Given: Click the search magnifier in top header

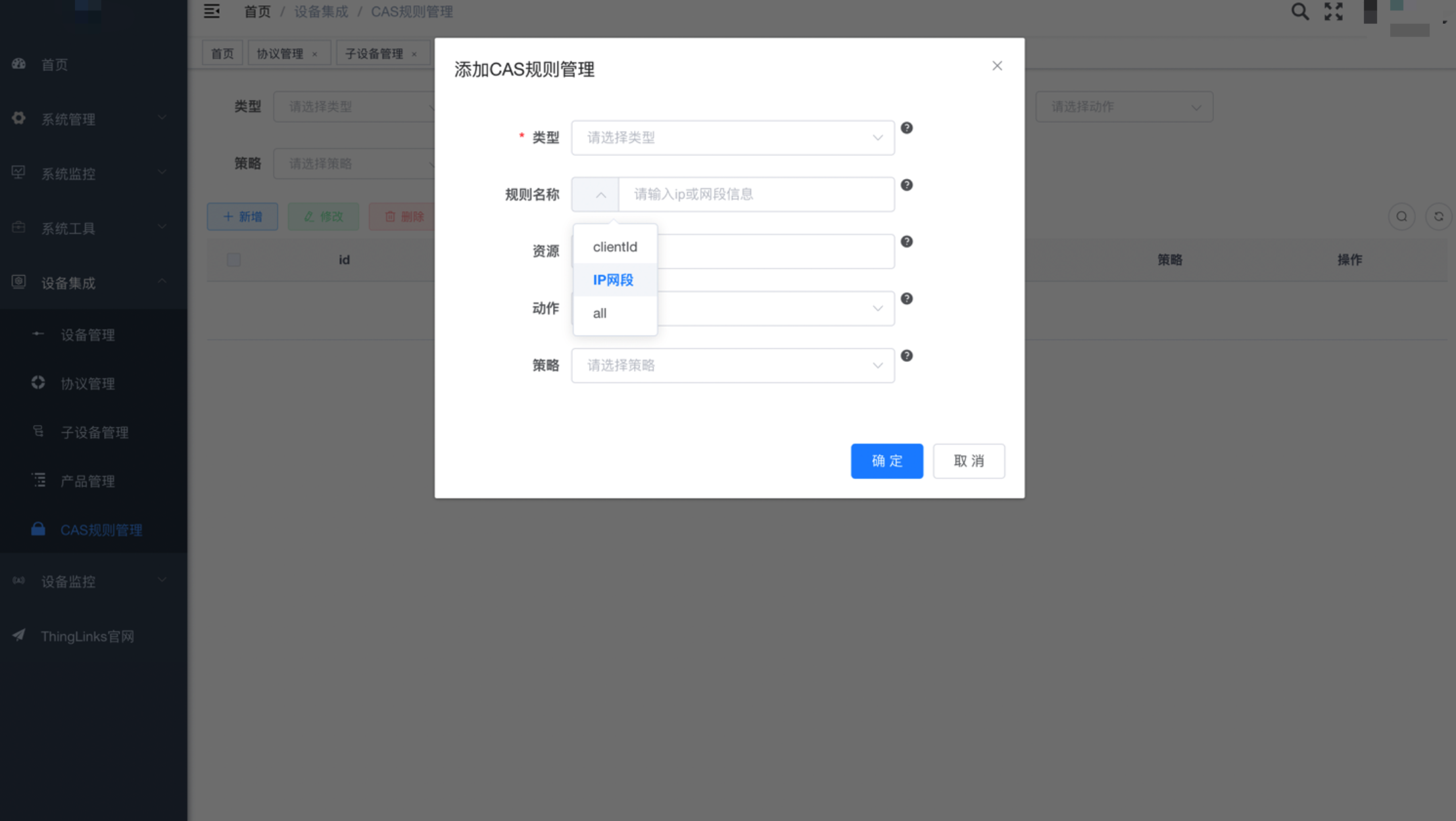Looking at the screenshot, I should [x=1299, y=12].
